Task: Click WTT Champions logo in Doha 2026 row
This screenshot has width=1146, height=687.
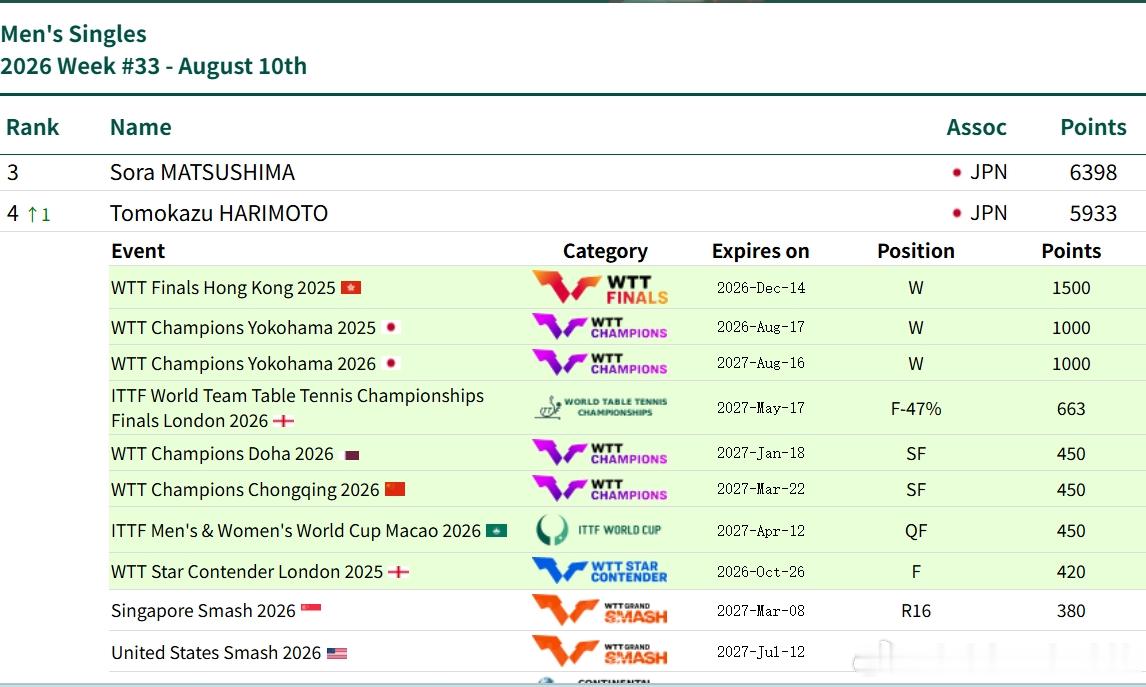Action: click(600, 453)
